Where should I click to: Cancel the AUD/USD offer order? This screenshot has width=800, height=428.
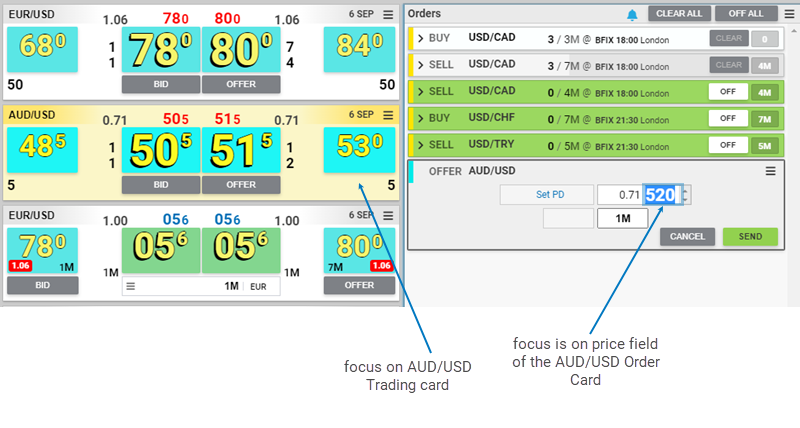[x=687, y=237]
